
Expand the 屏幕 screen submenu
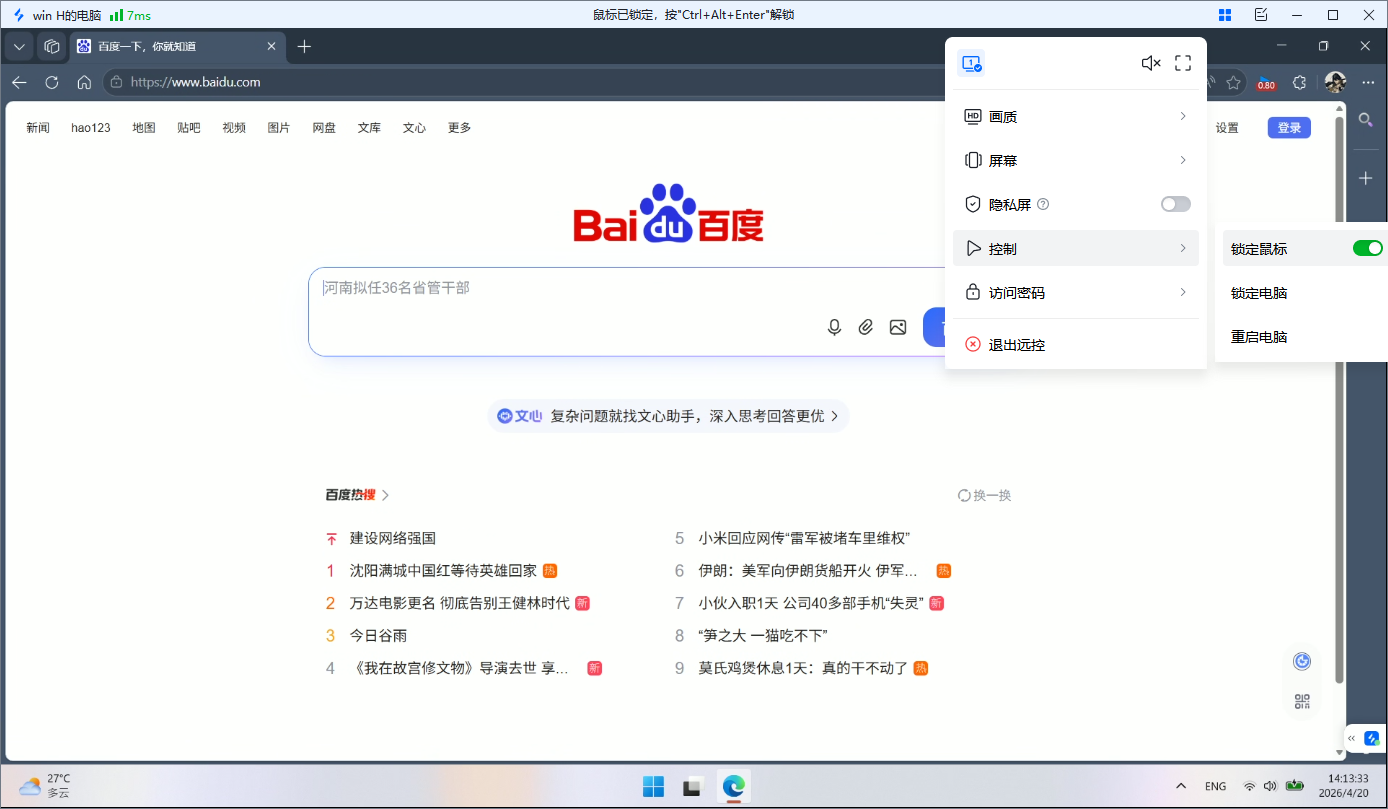[x=1075, y=161]
